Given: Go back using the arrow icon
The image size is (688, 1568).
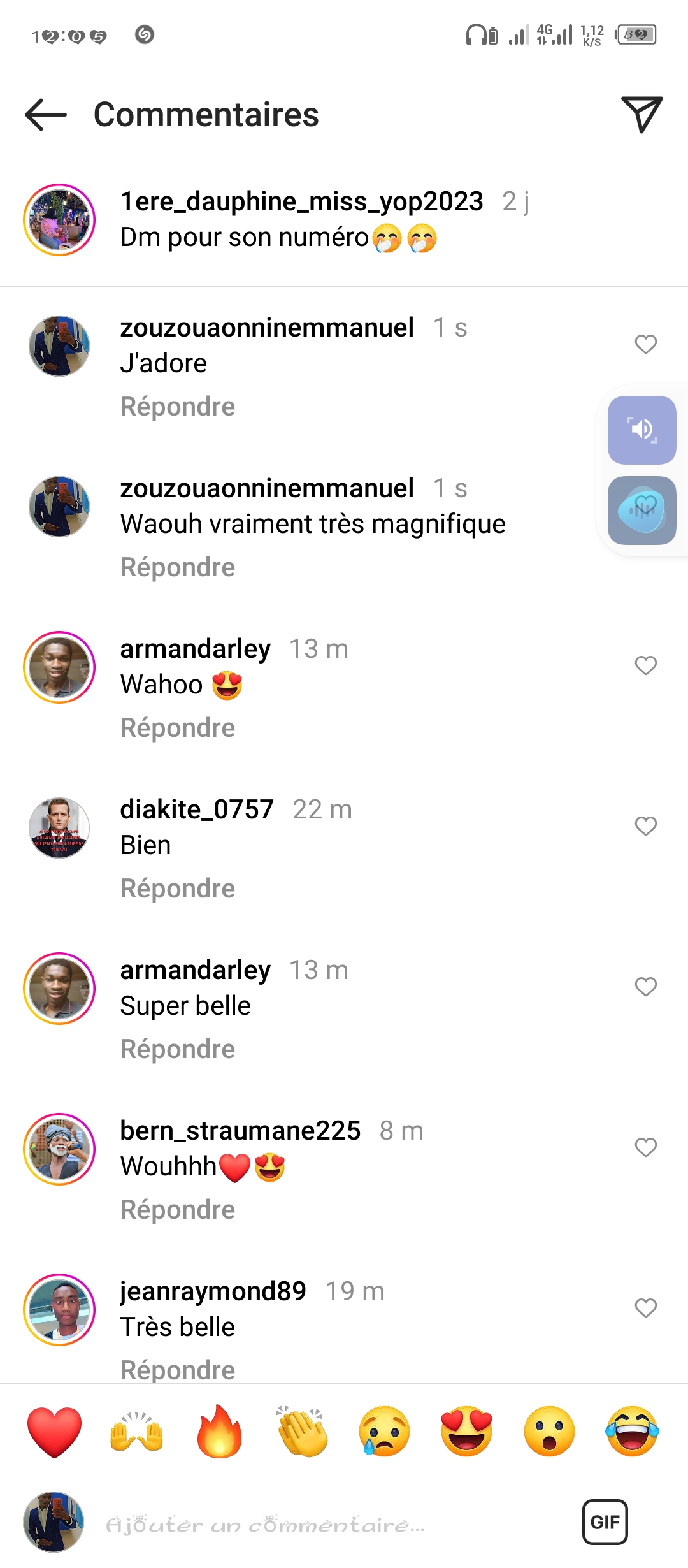Looking at the screenshot, I should 46,115.
